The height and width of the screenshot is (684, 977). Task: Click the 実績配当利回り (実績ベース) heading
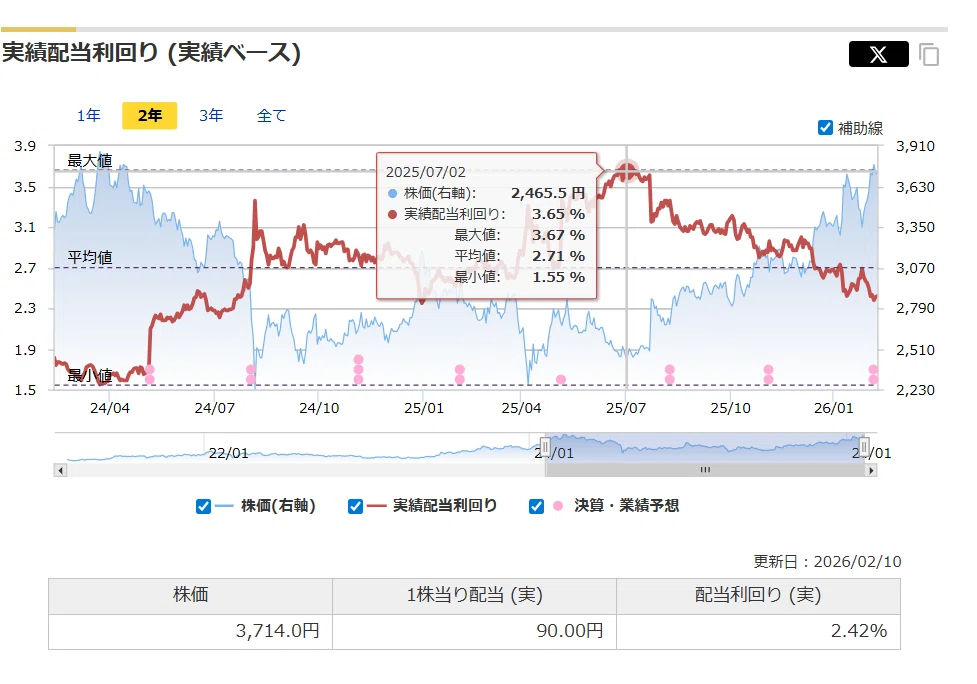pyautogui.click(x=151, y=53)
